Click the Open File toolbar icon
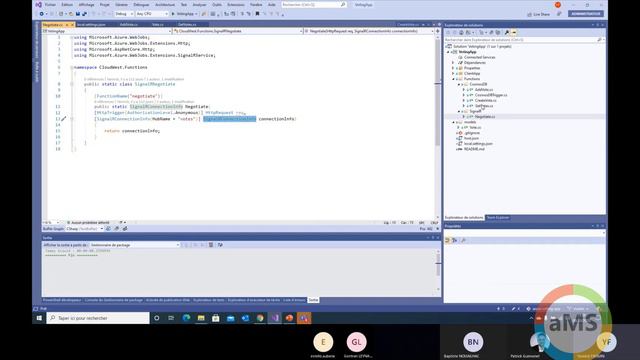 coord(71,14)
